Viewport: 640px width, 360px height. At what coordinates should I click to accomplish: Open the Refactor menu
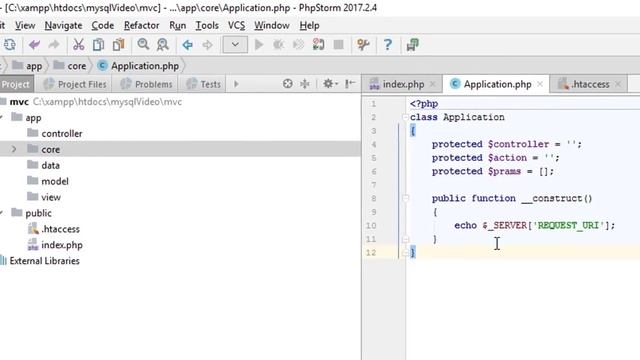(142, 26)
